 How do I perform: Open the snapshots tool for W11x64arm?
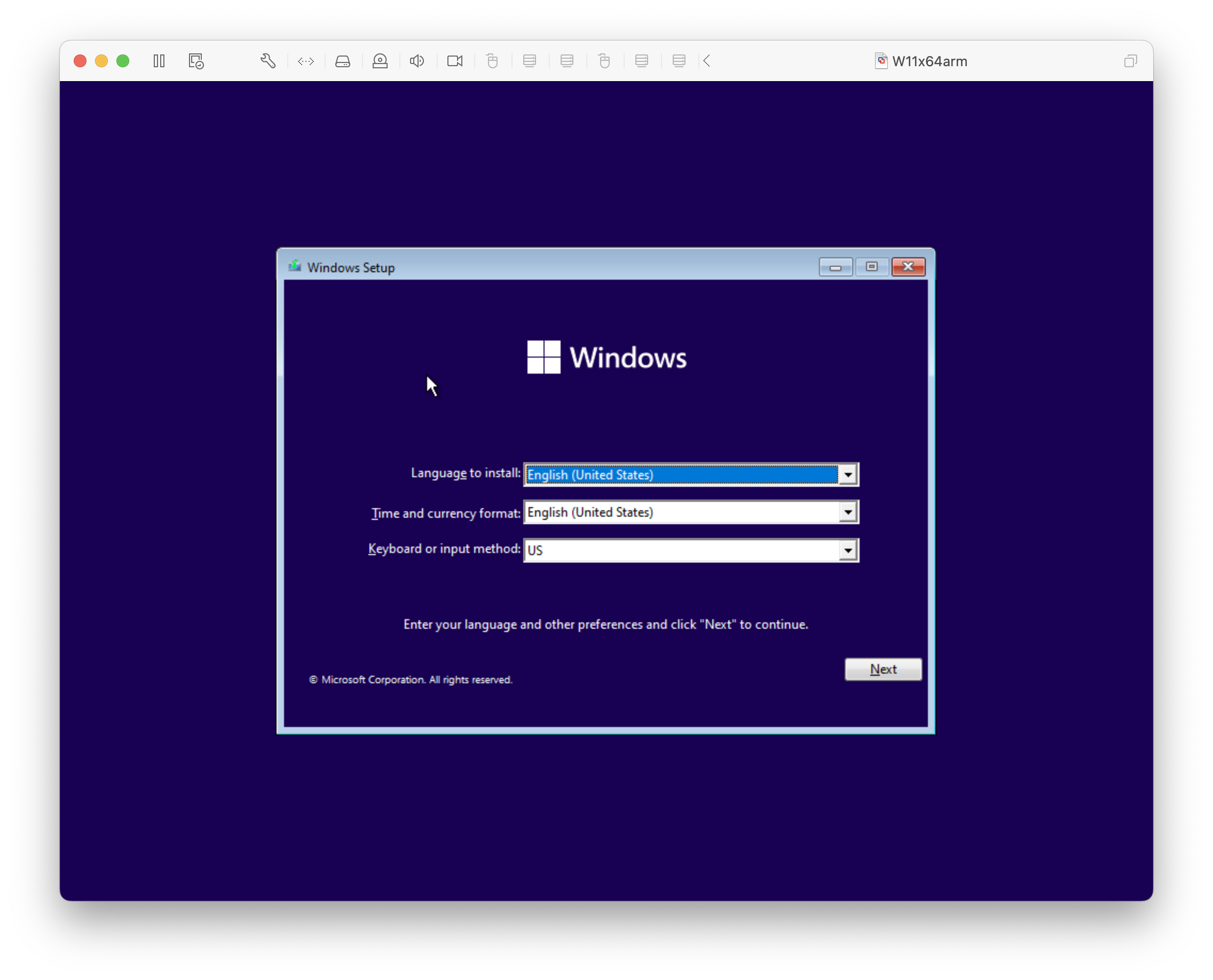[195, 61]
